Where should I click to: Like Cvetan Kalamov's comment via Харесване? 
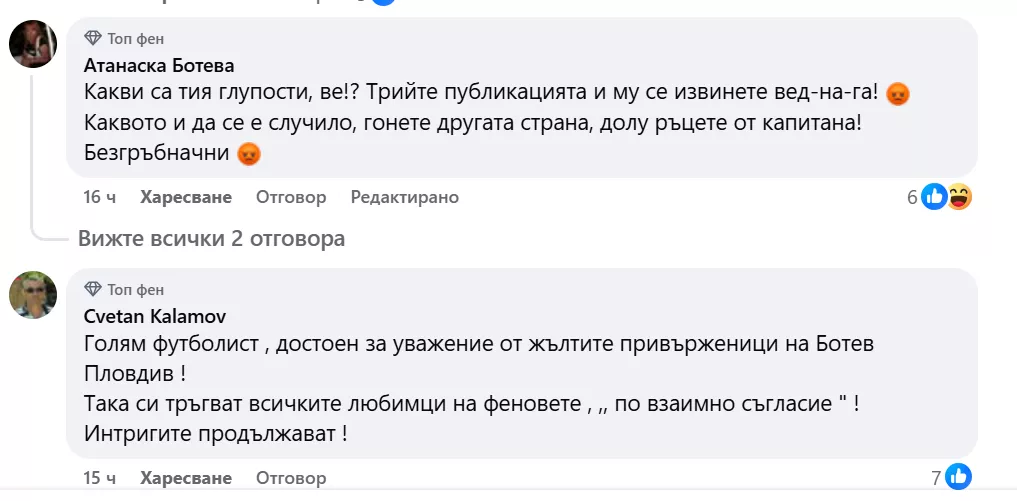click(186, 477)
